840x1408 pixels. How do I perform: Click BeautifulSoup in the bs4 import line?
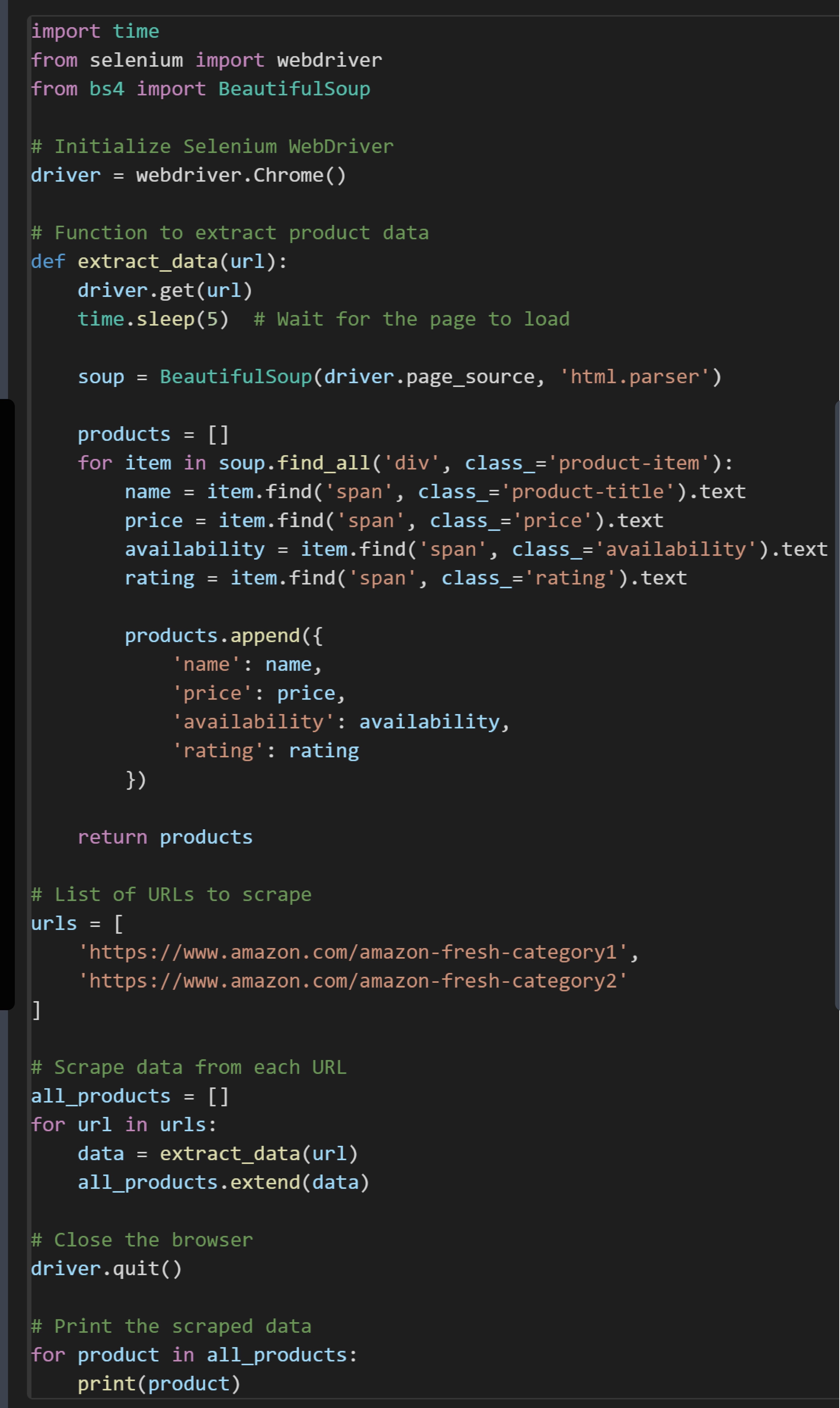tap(294, 89)
